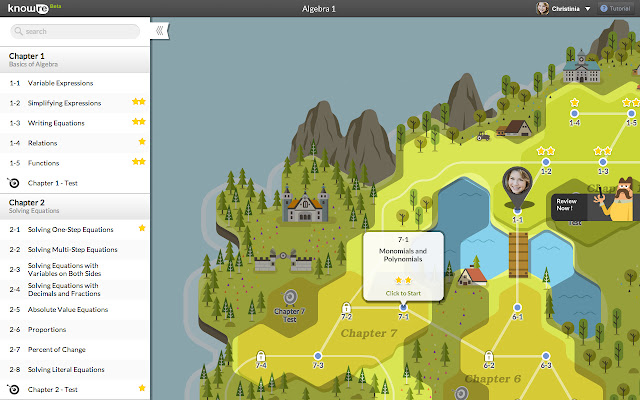The width and height of the screenshot is (640, 400).
Task: Focus the search input field
Action: tap(75, 31)
